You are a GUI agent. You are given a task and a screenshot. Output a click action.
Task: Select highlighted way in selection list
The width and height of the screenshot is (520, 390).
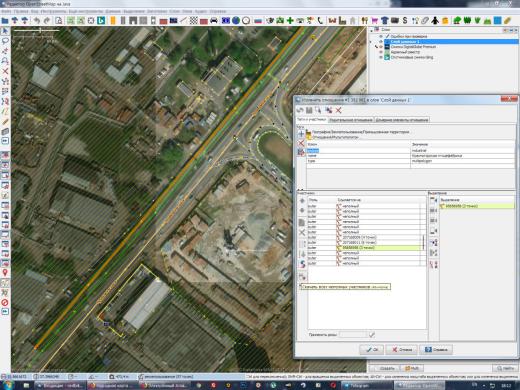477,206
